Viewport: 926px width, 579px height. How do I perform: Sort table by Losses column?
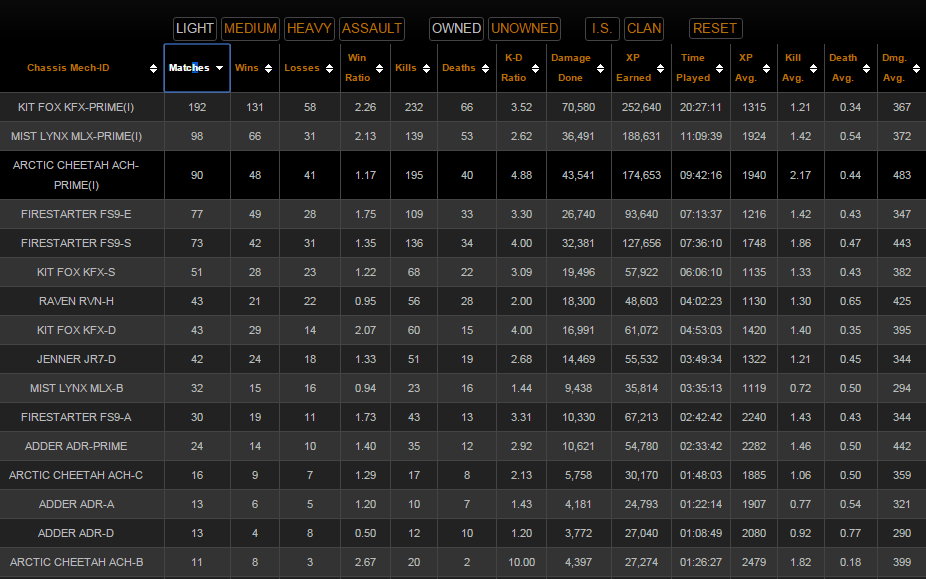coord(330,68)
